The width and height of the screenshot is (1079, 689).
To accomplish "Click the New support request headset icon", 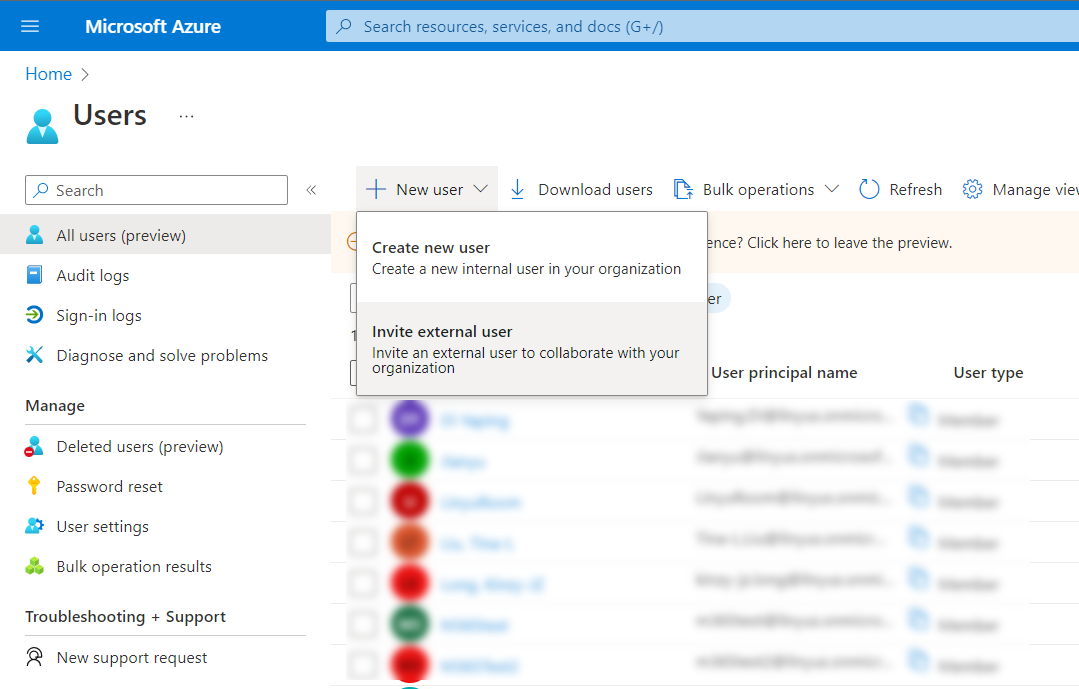I will tap(34, 657).
